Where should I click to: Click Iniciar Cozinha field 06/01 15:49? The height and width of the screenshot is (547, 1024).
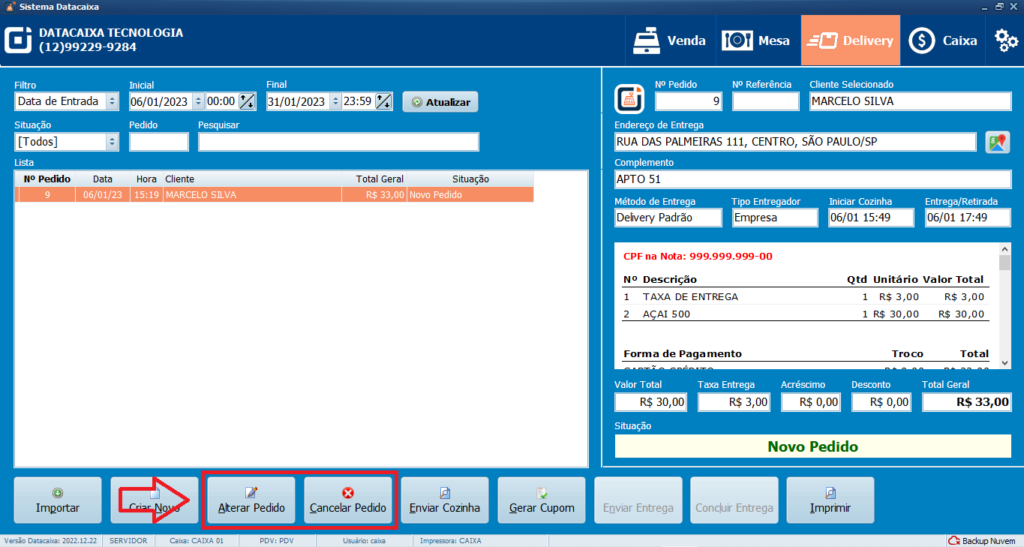[871, 217]
